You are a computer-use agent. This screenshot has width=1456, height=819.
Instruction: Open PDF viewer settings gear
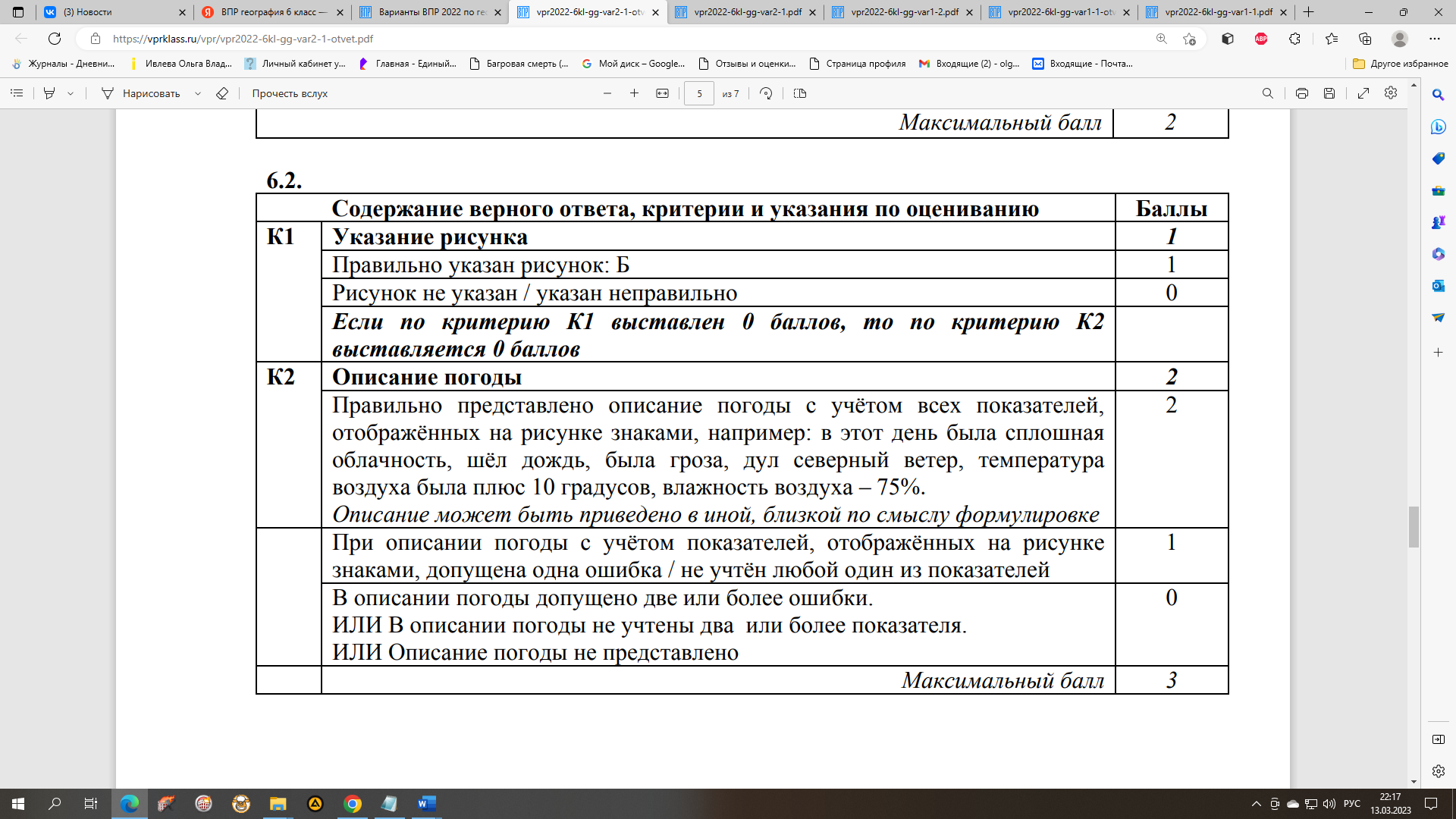point(1391,93)
